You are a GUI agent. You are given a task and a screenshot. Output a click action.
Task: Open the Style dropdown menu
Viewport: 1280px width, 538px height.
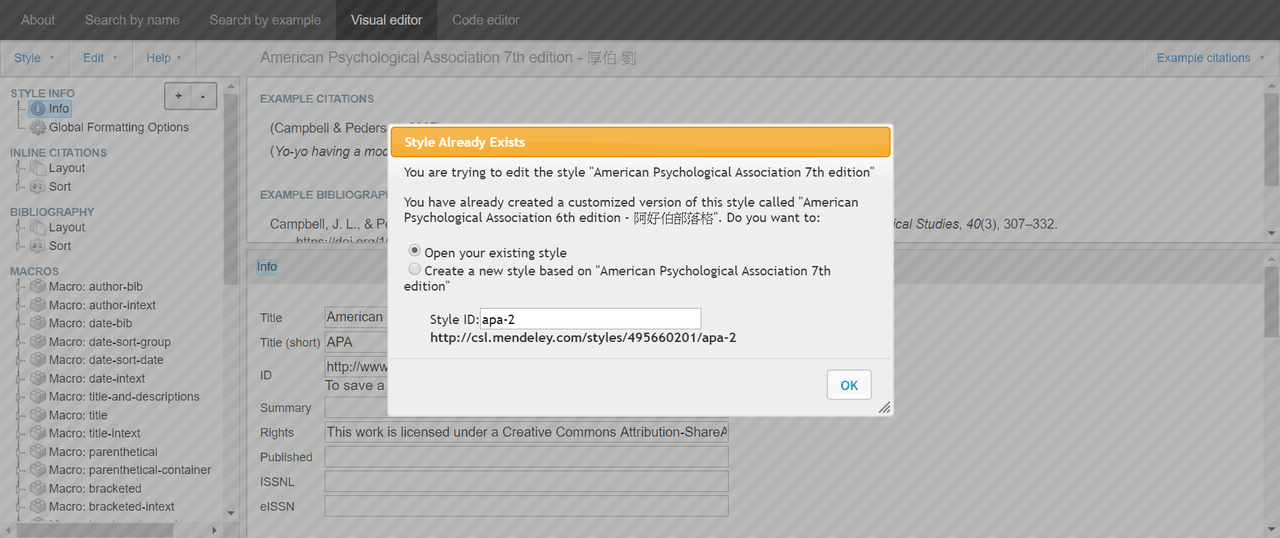pyautogui.click(x=34, y=58)
